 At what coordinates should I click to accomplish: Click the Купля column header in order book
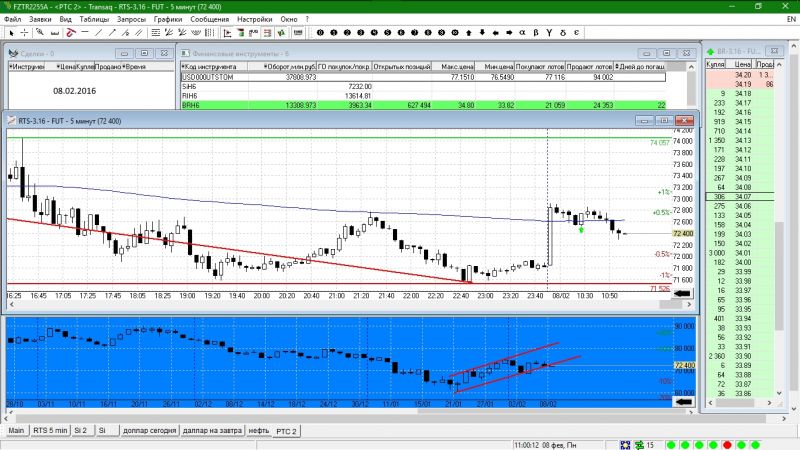[715, 64]
